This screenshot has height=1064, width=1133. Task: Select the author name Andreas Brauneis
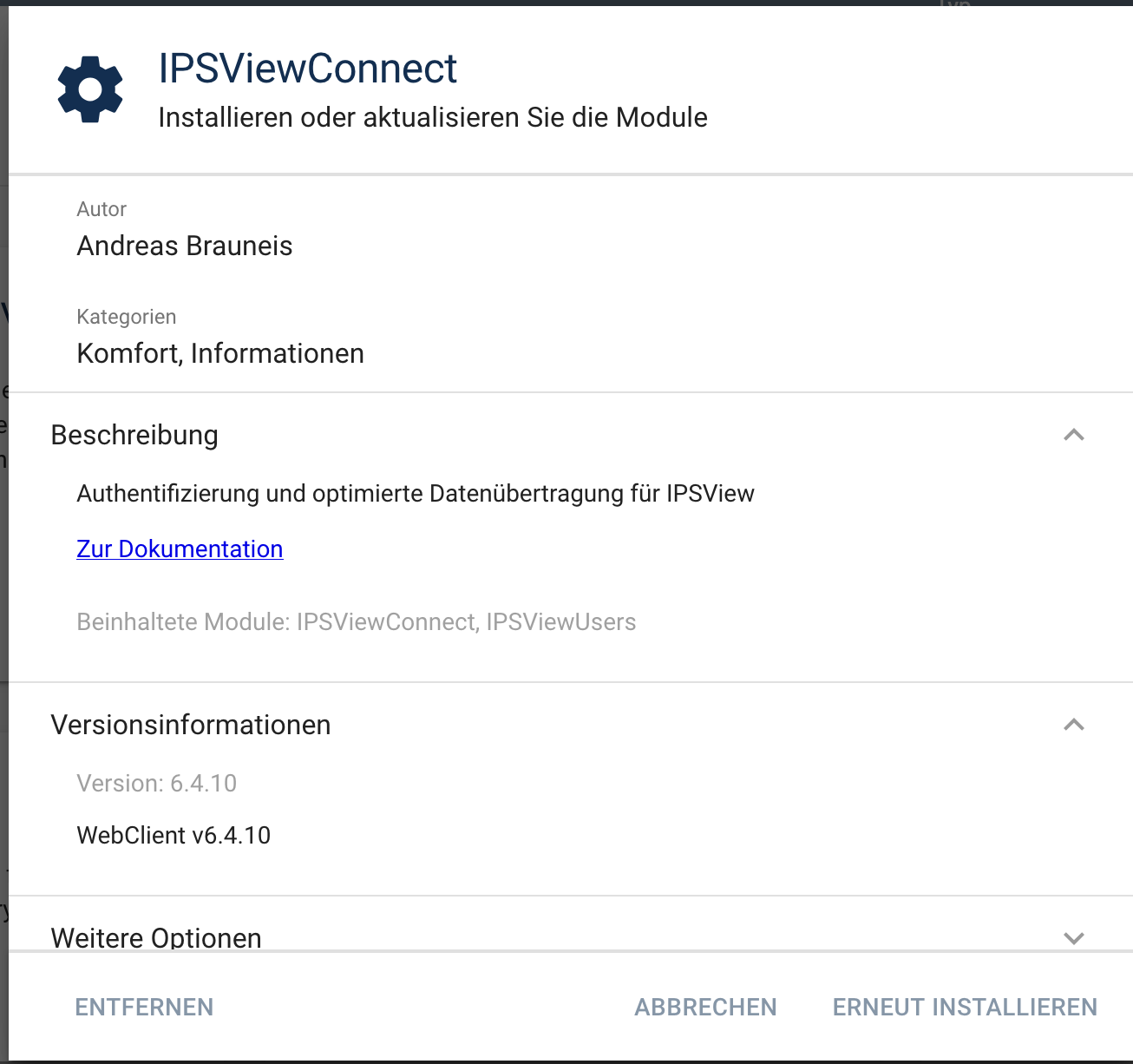tap(185, 246)
